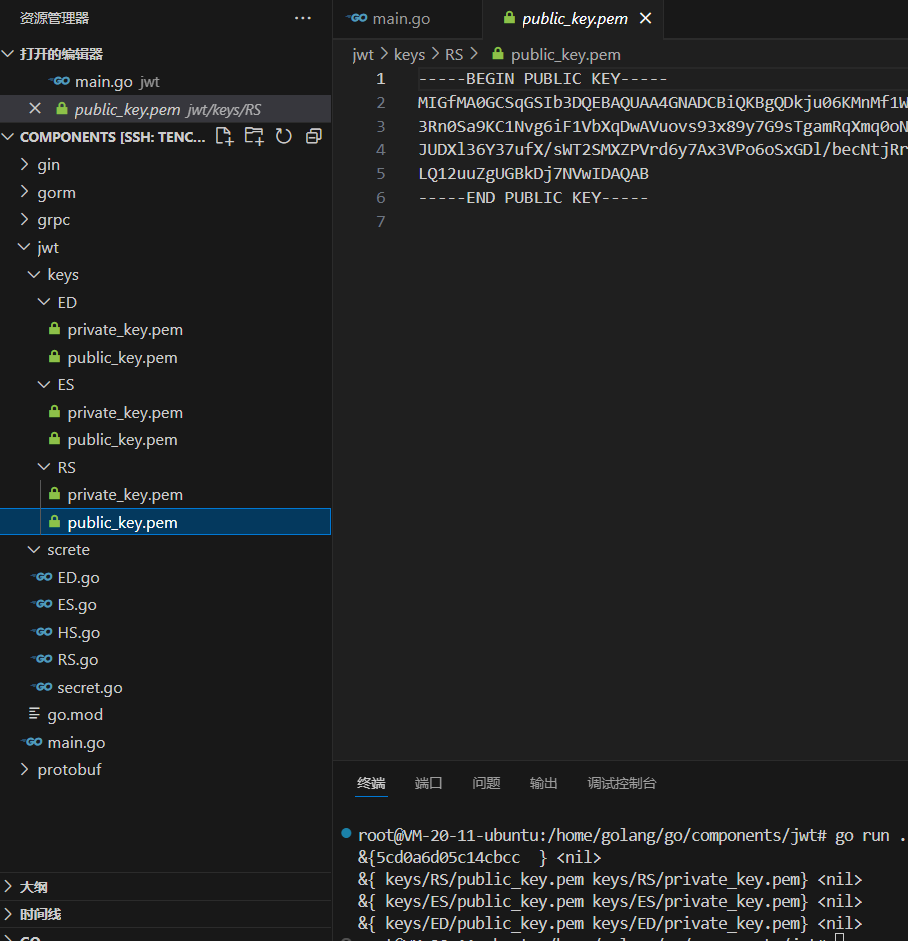Close public_key.pem in open editors list

pos(35,109)
